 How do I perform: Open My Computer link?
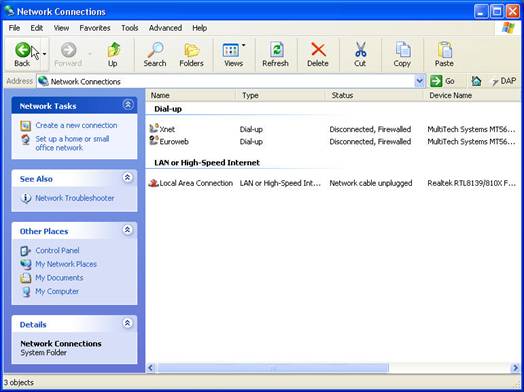pyautogui.click(x=57, y=291)
